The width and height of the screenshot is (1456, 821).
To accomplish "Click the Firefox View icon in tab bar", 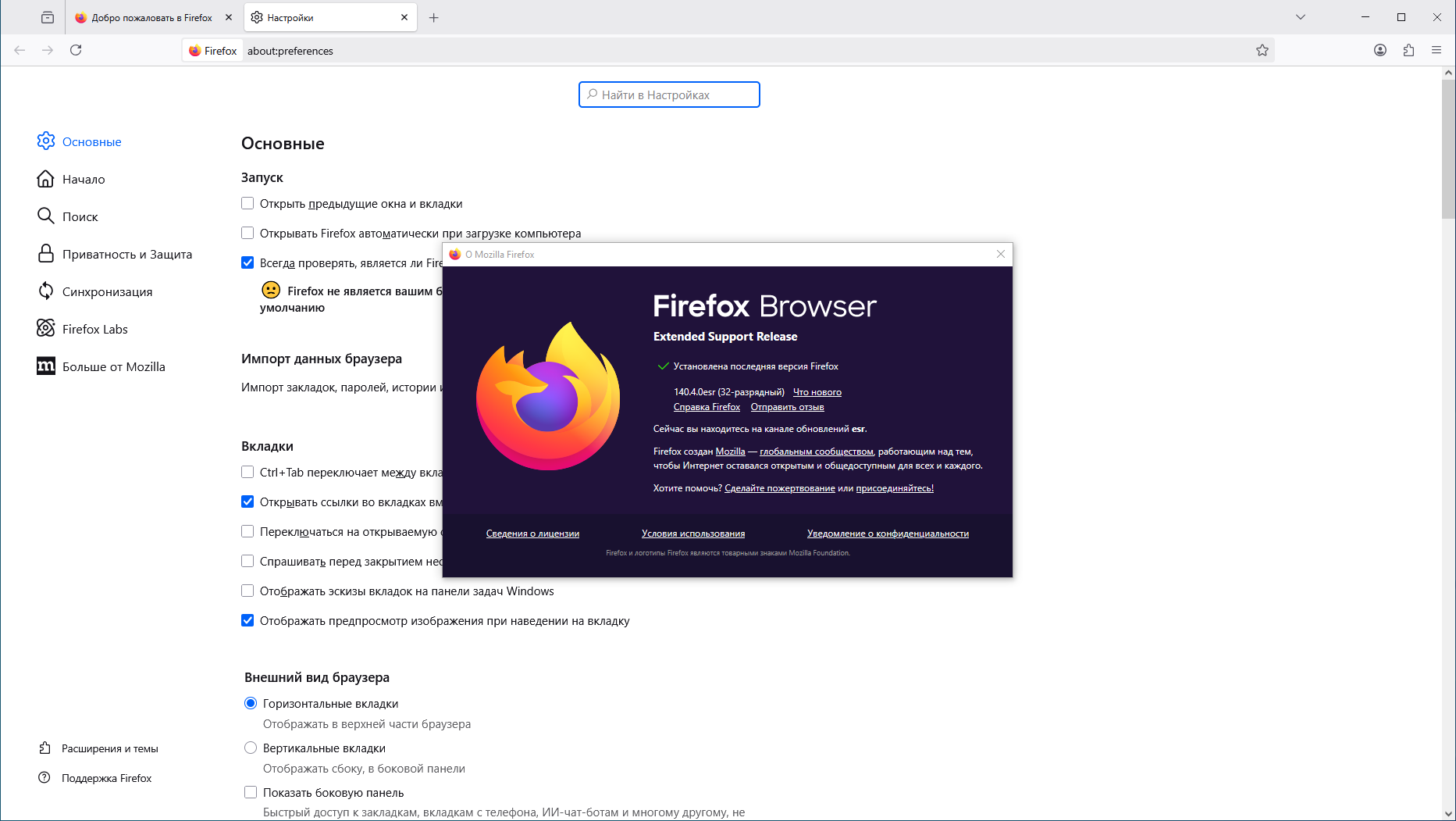I will [48, 17].
